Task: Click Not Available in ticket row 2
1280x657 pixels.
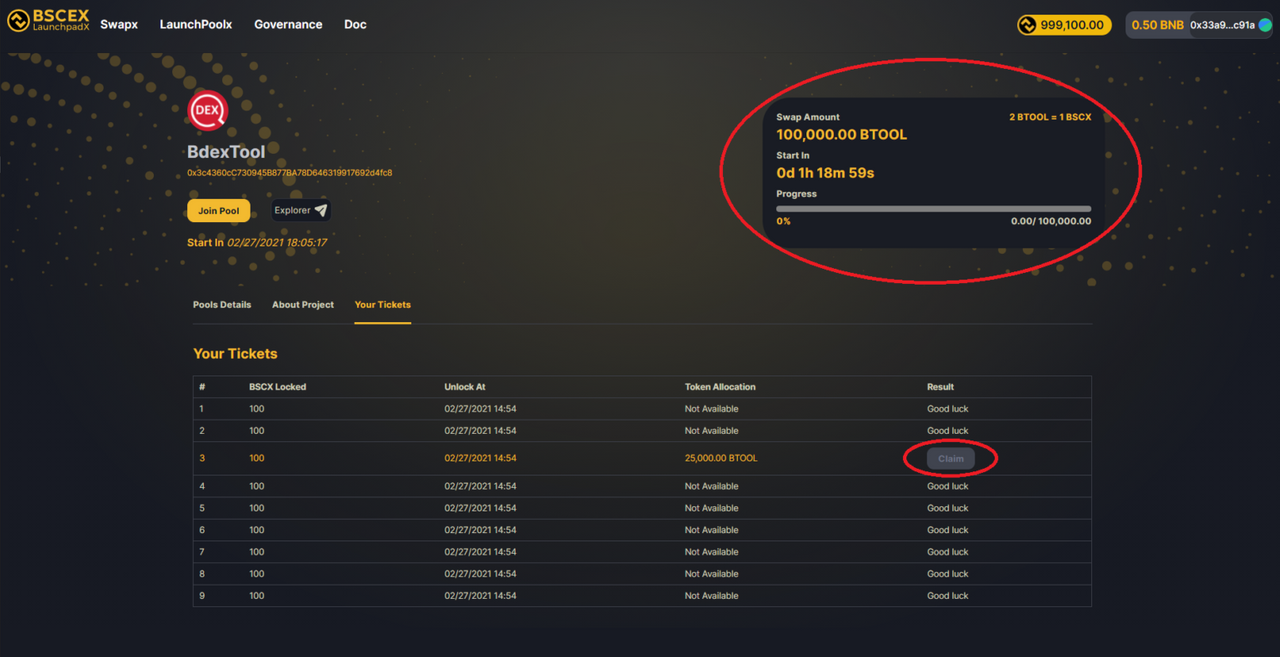Action: (x=711, y=431)
